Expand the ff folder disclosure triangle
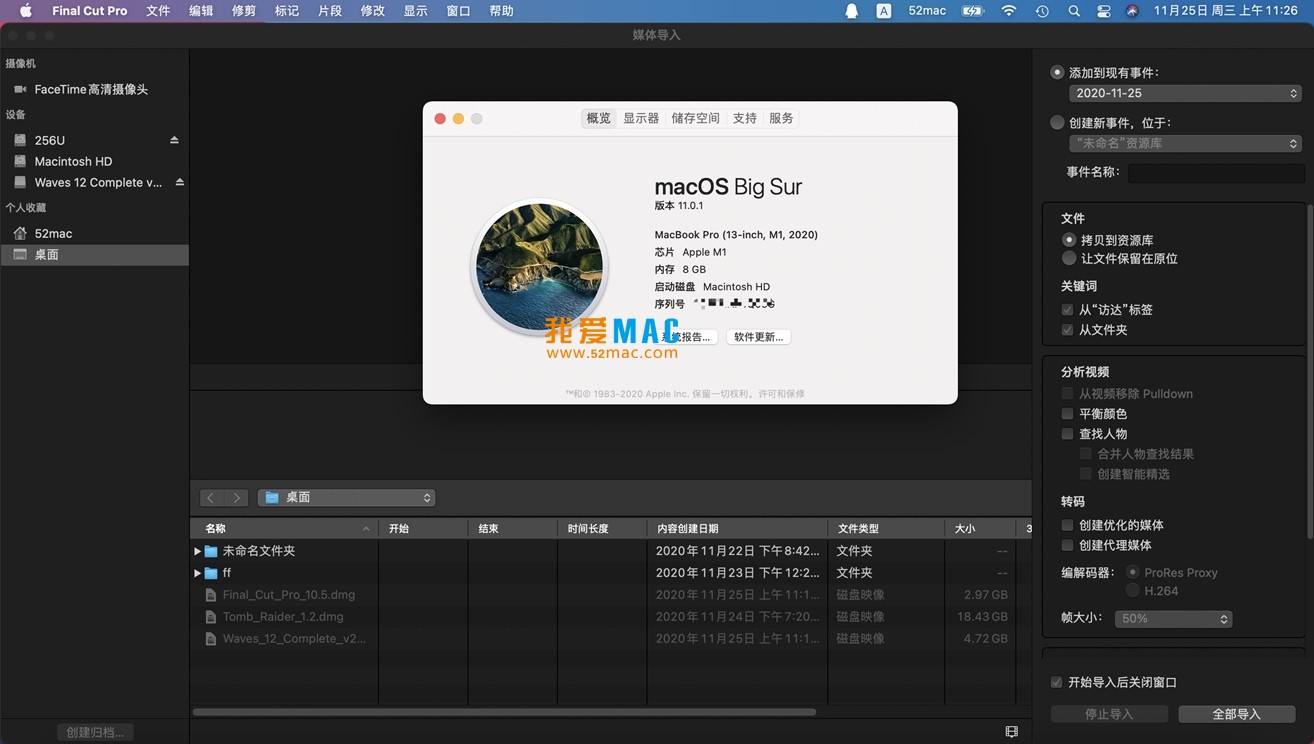Viewport: 1314px width, 744px height. tap(197, 573)
